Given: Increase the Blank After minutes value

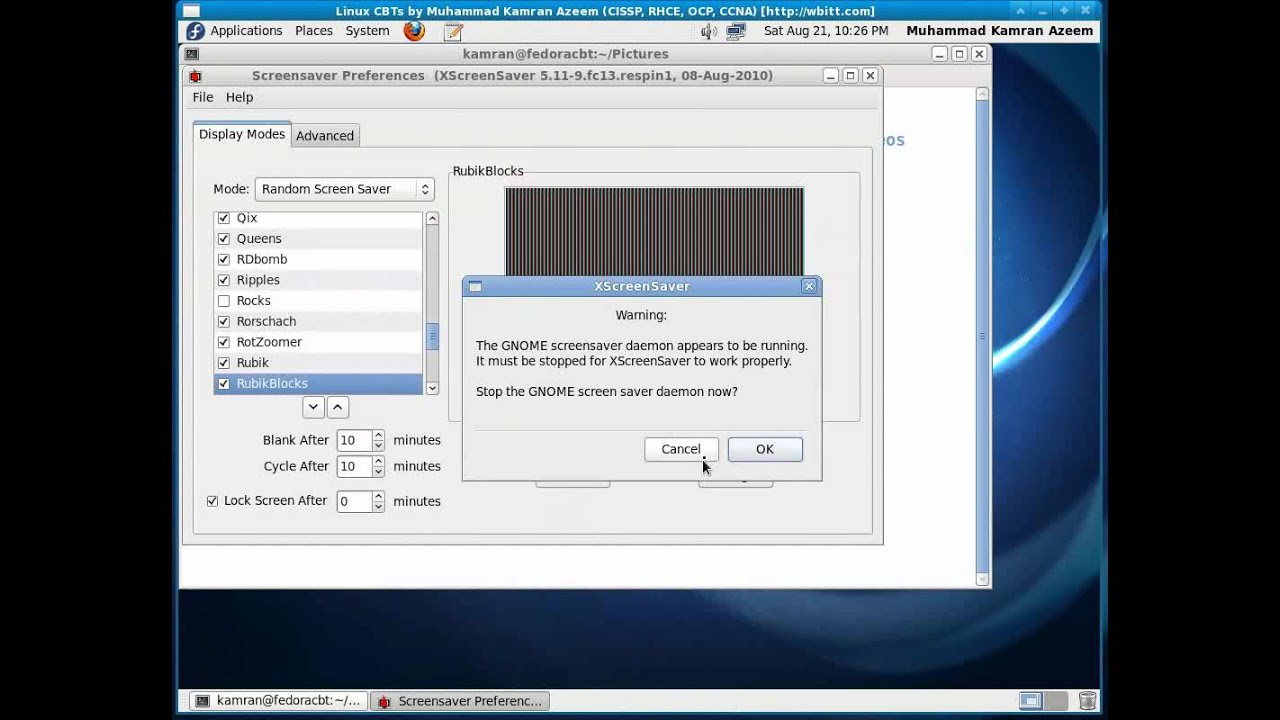Looking at the screenshot, I should click(x=378, y=435).
